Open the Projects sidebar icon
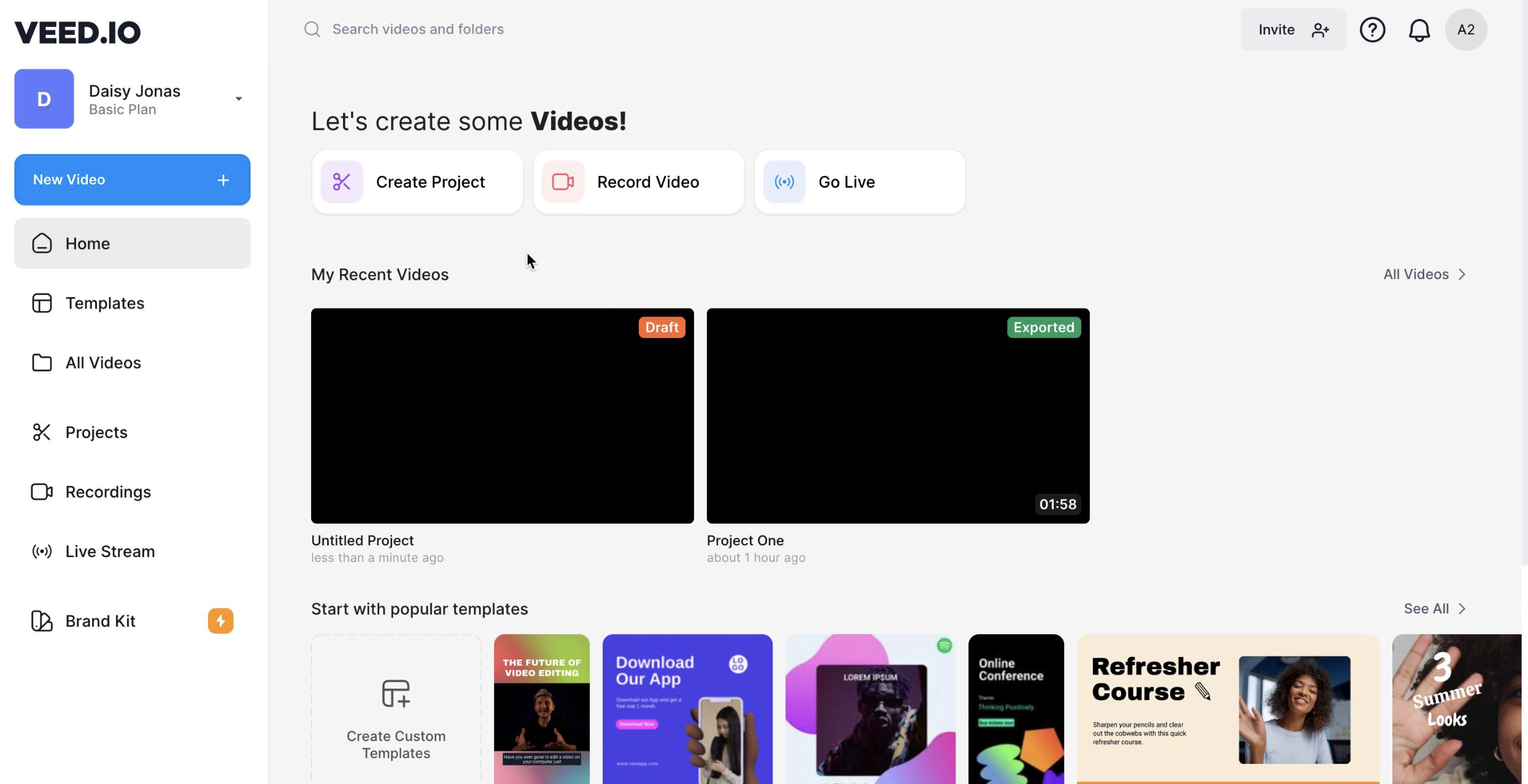Image resolution: width=1528 pixels, height=784 pixels. 40,432
